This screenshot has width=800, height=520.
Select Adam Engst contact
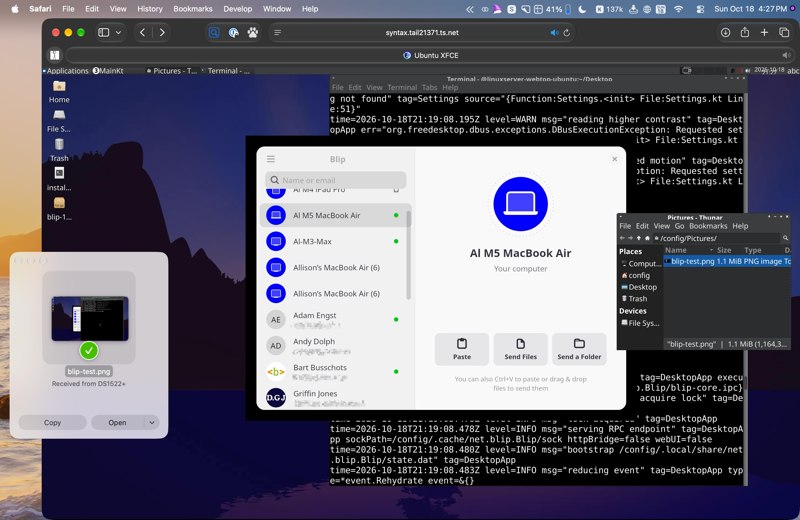335,319
